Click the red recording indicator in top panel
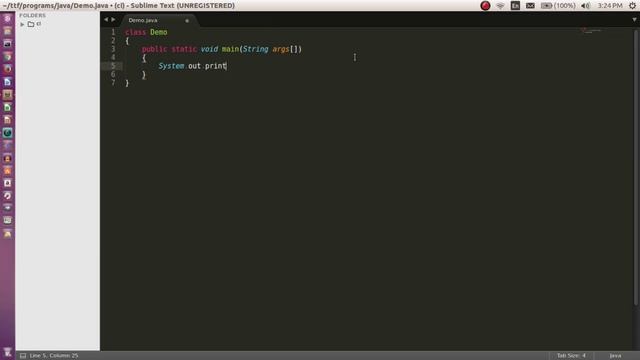 [x=485, y=6]
